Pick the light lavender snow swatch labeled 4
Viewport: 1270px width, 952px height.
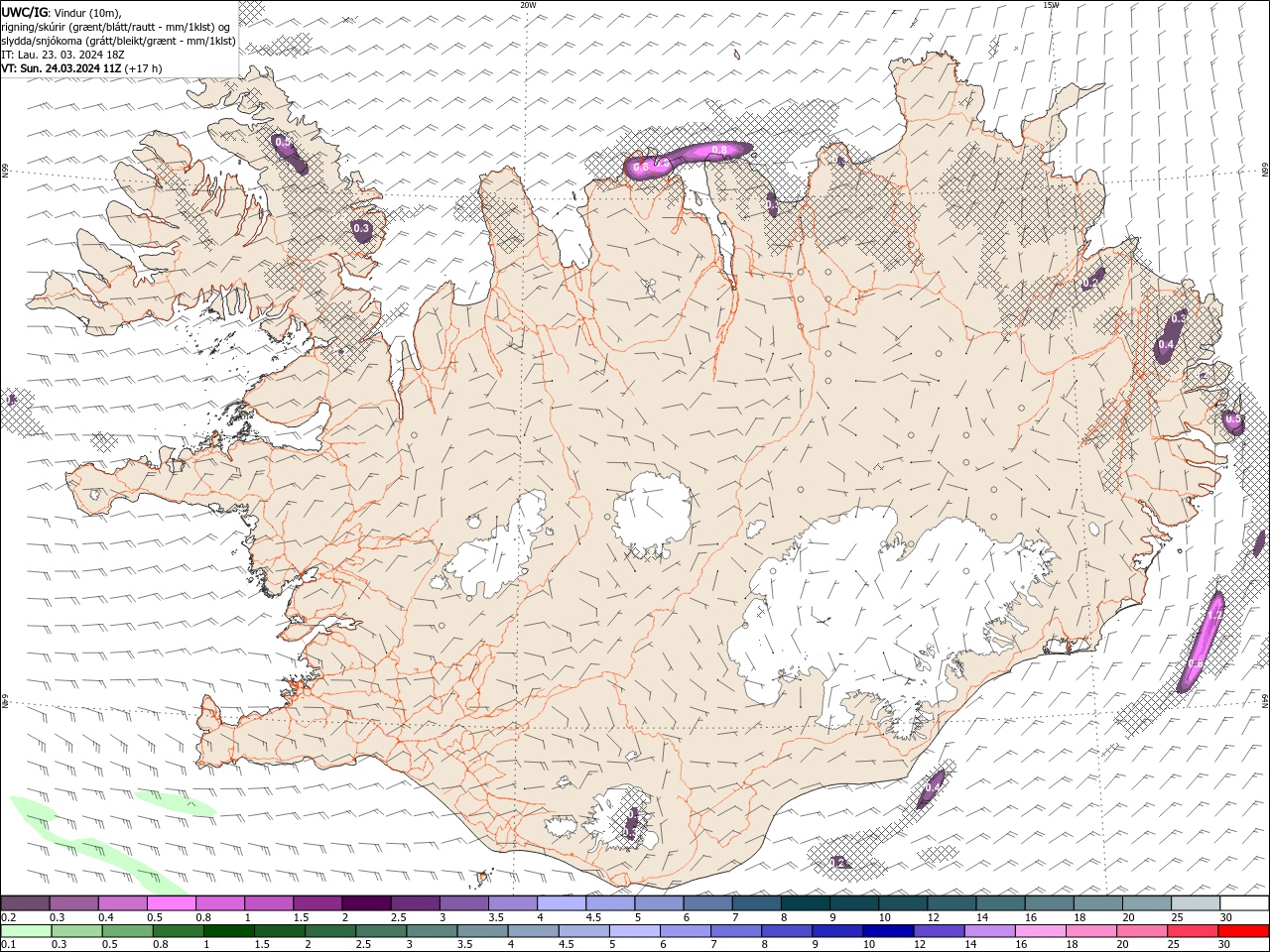coord(561,903)
